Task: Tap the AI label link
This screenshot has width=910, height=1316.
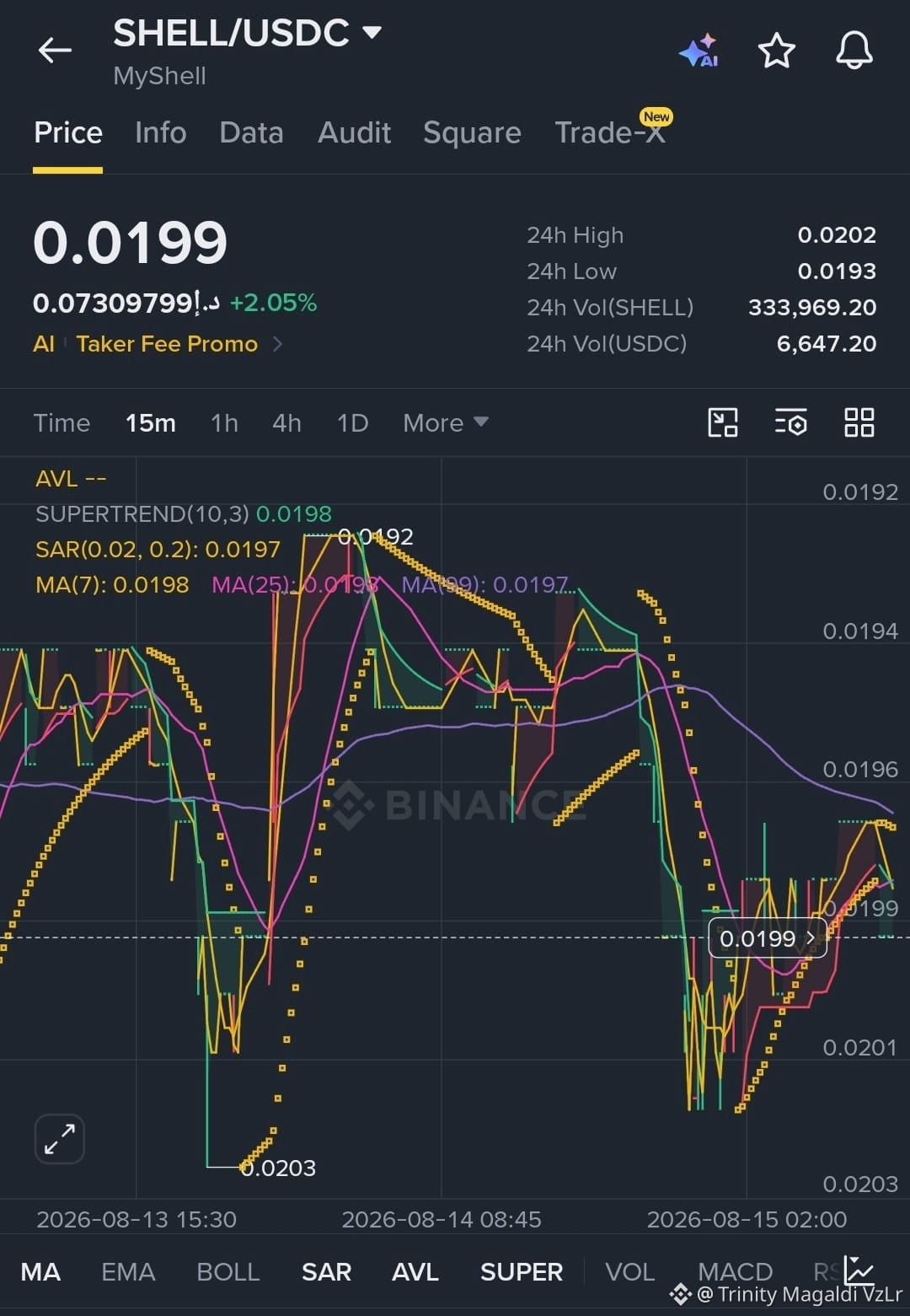Action: pyautogui.click(x=44, y=344)
